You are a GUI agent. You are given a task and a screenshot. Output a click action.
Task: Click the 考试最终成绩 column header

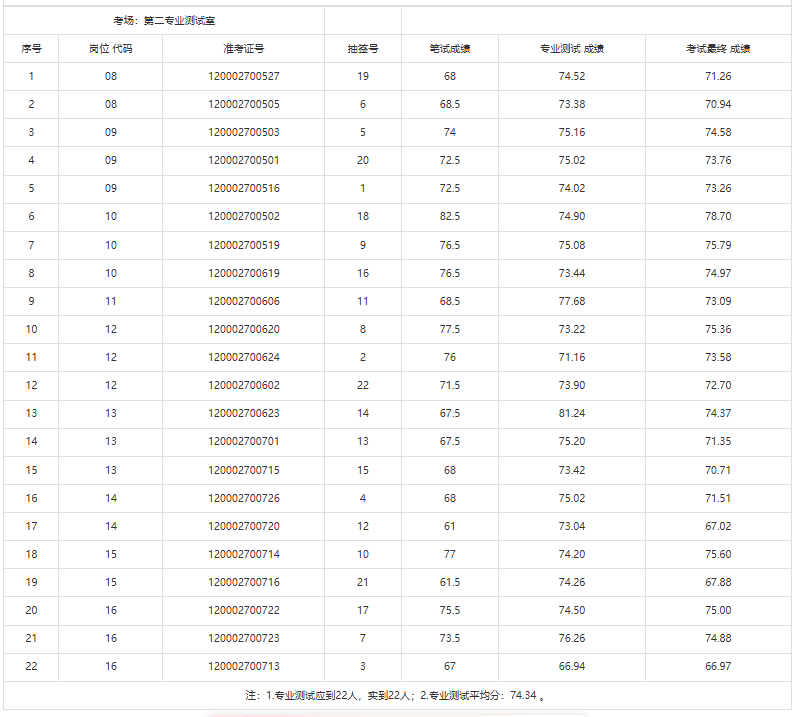click(718, 48)
